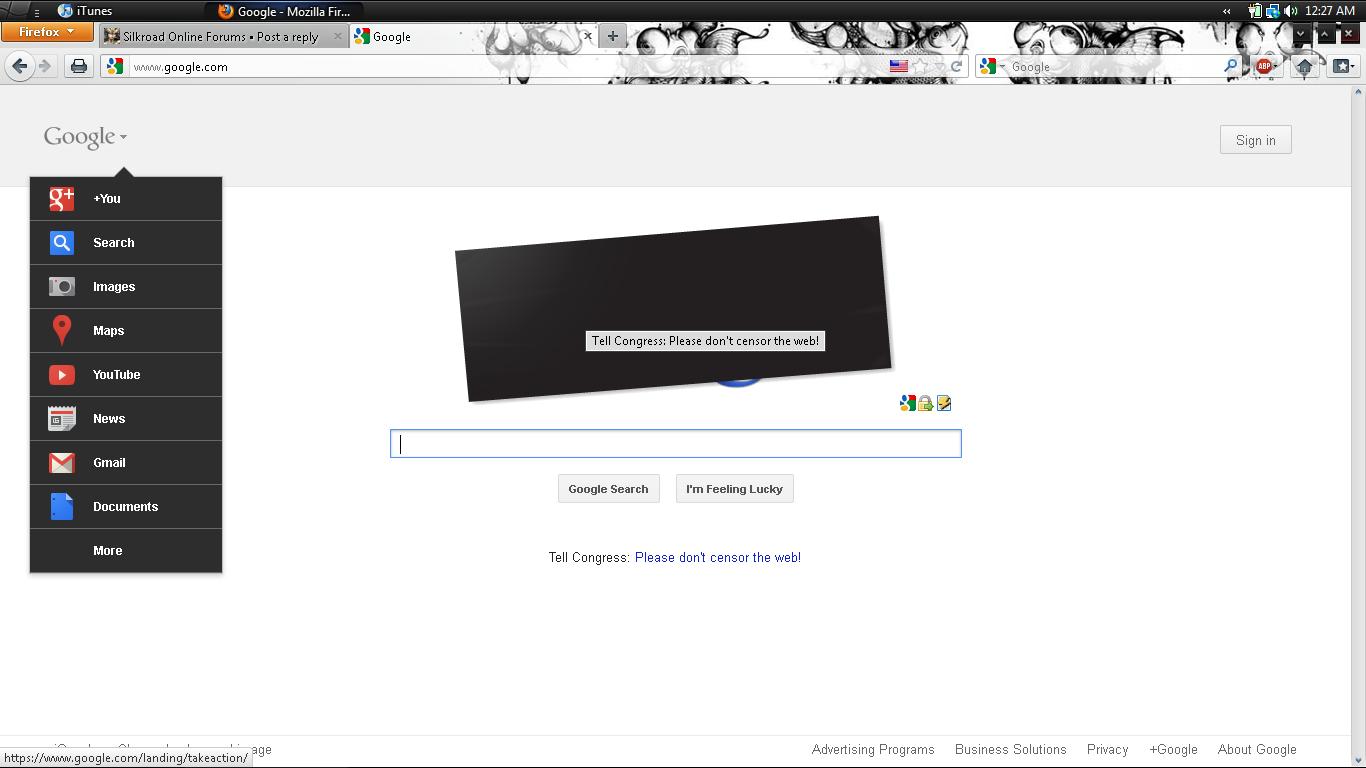Click the Google search text field
1366x768 pixels.
pyautogui.click(x=675, y=444)
